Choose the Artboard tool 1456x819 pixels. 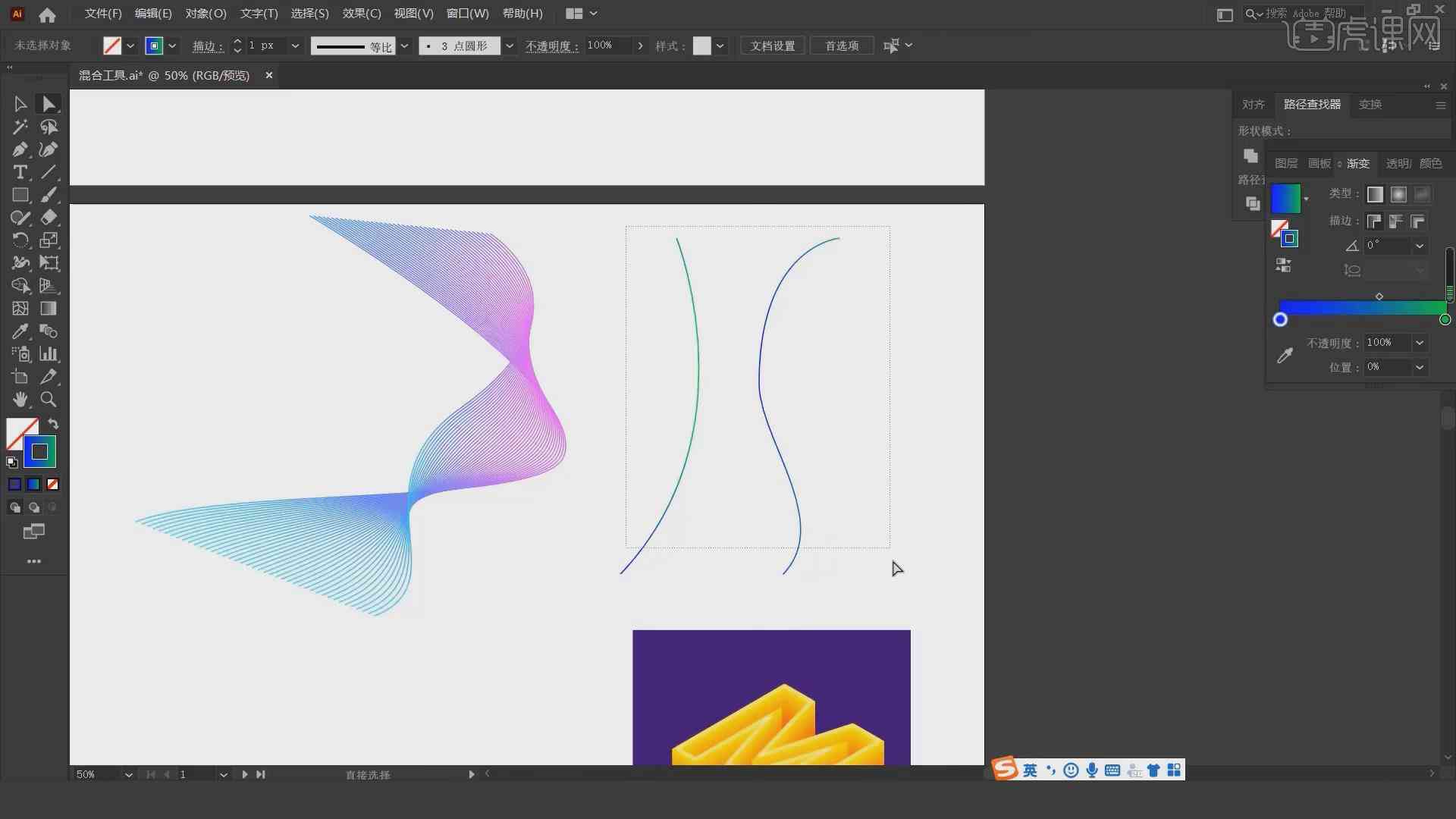pos(20,377)
